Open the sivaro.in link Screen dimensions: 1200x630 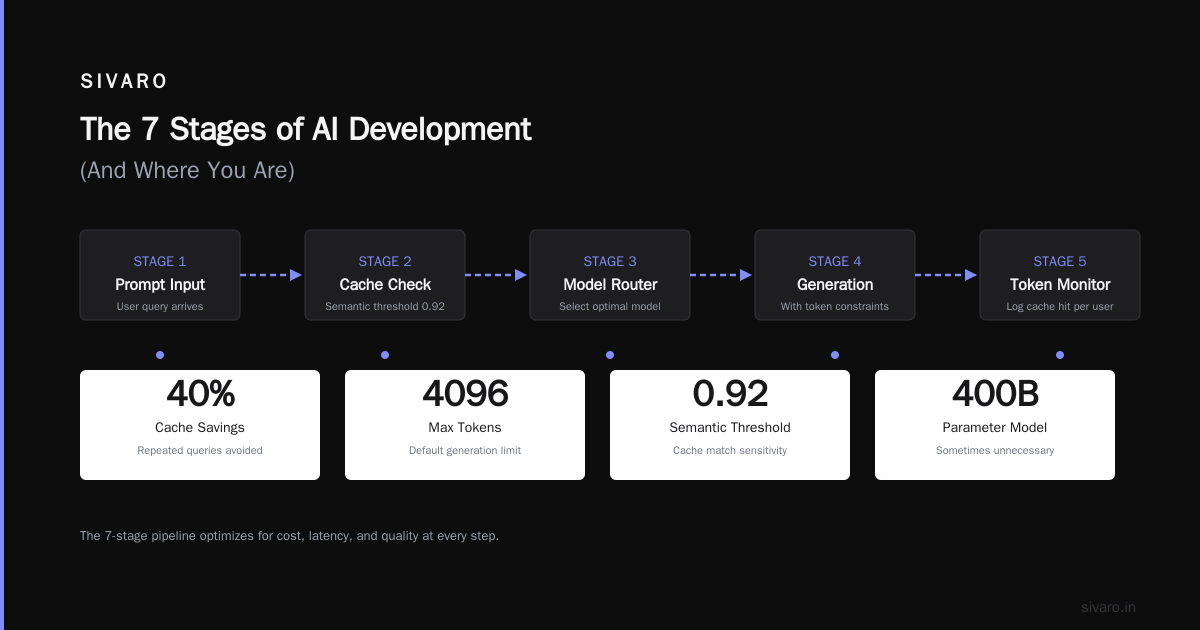[1108, 607]
